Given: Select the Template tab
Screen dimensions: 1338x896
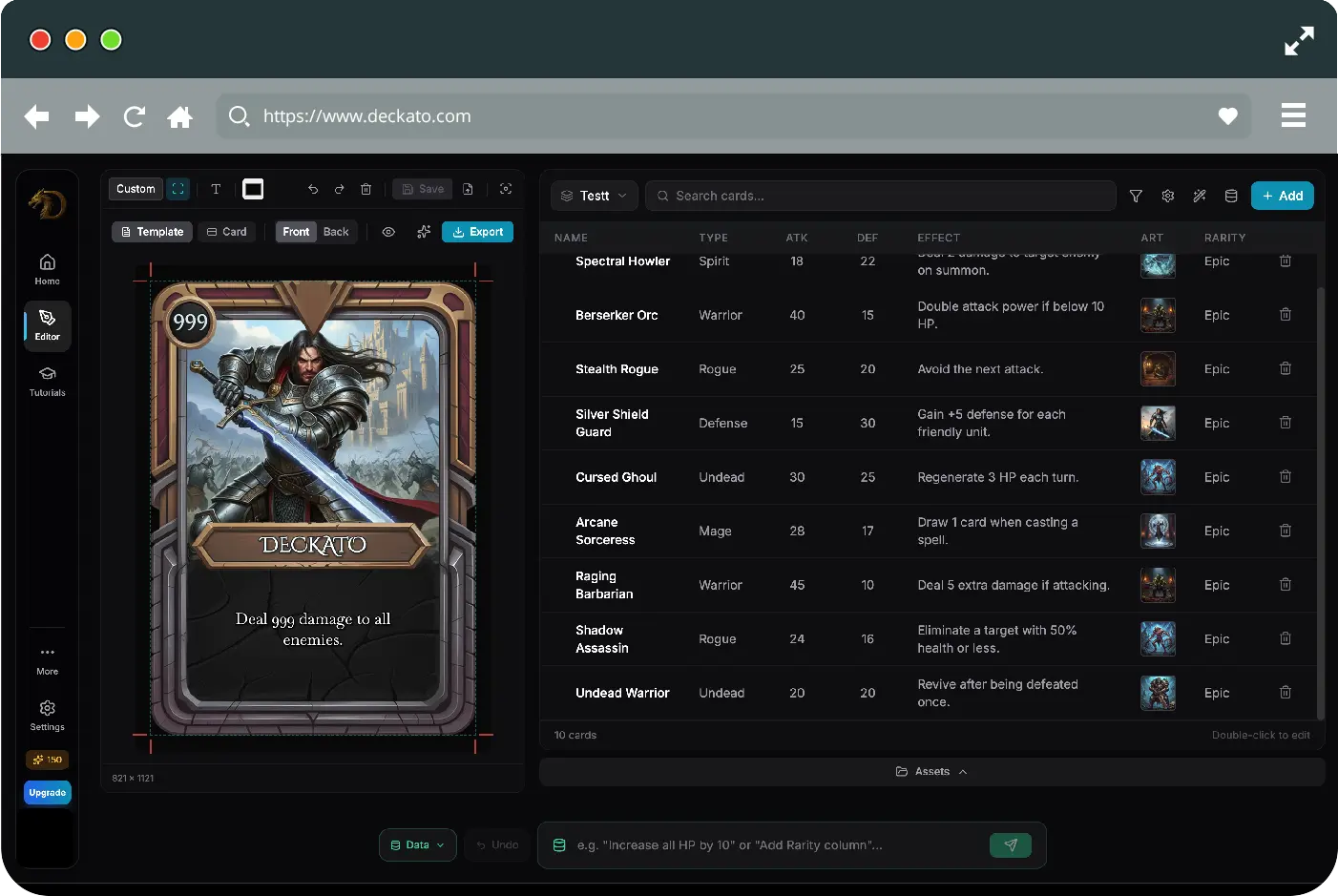Looking at the screenshot, I should 153,232.
